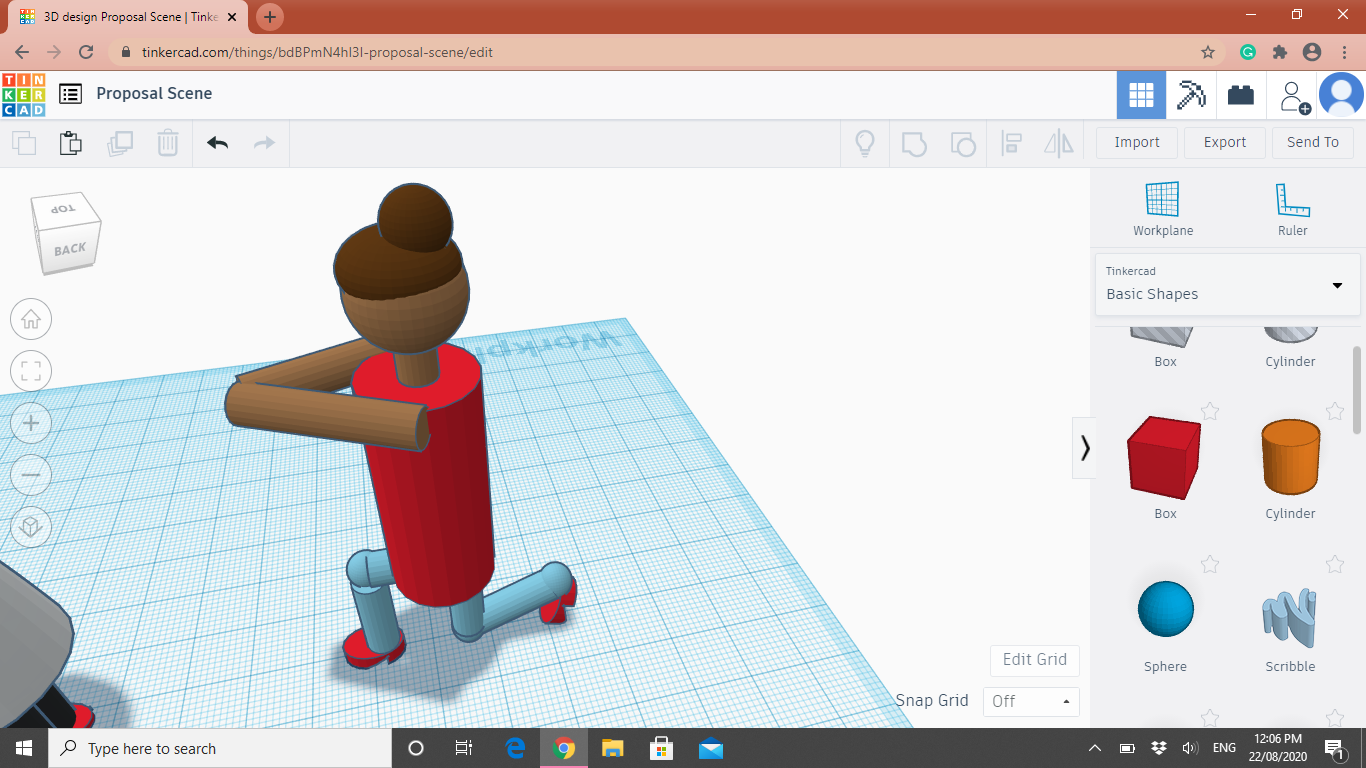
Task: Open a new browser tab
Action: pos(270,17)
